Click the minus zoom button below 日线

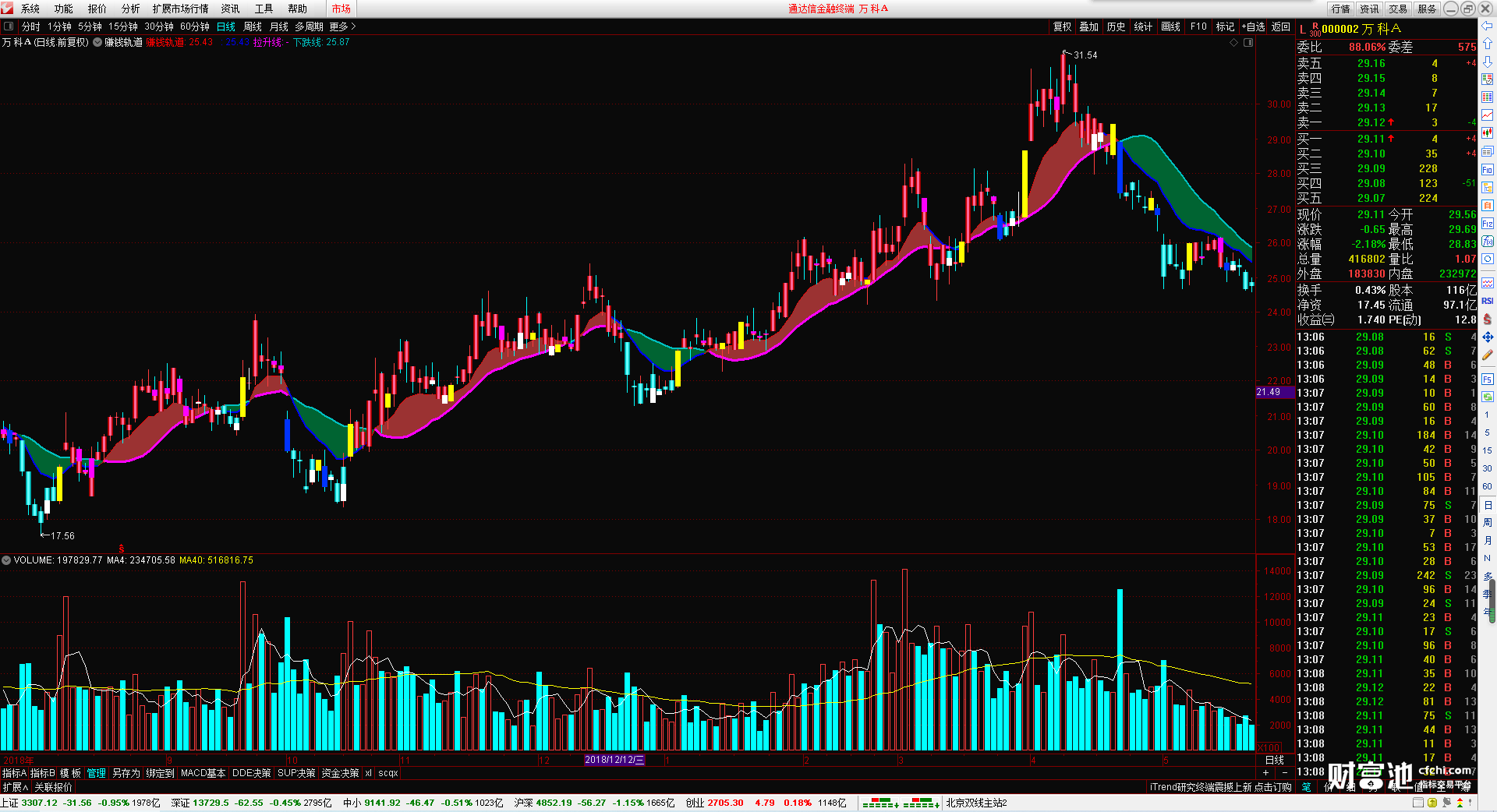click(x=1285, y=773)
